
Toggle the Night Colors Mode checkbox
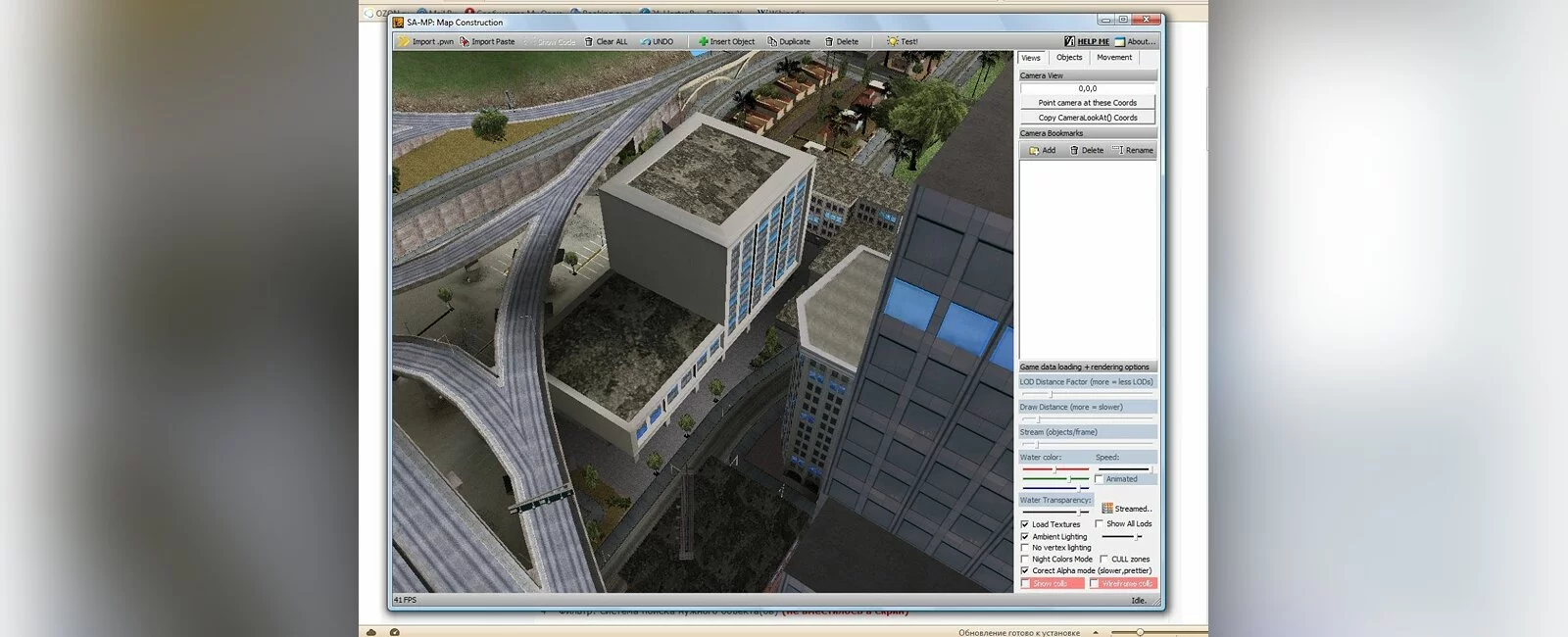[1025, 560]
